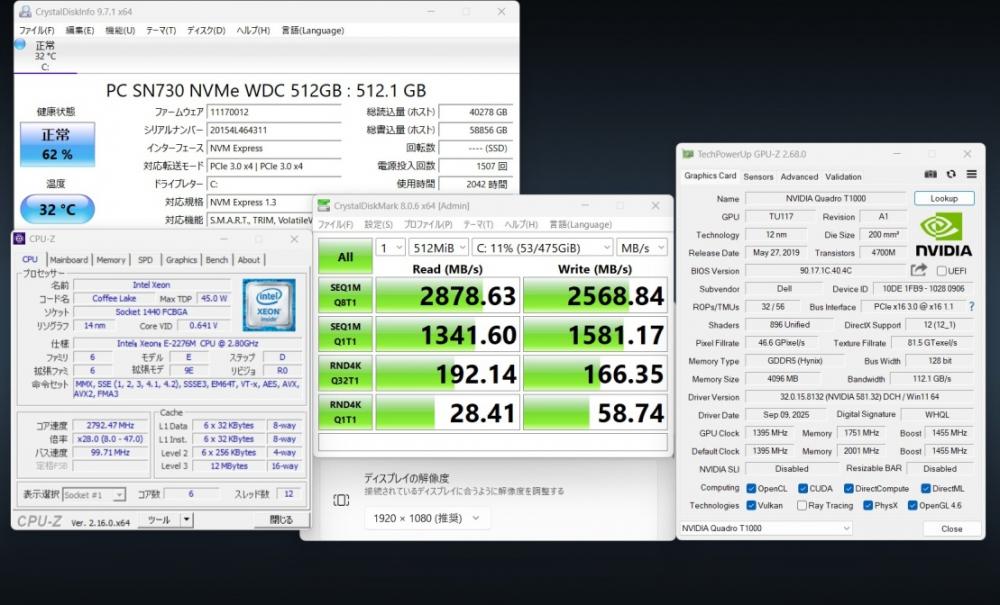Switch to the Sensors tab in GPU-Z

click(x=758, y=176)
